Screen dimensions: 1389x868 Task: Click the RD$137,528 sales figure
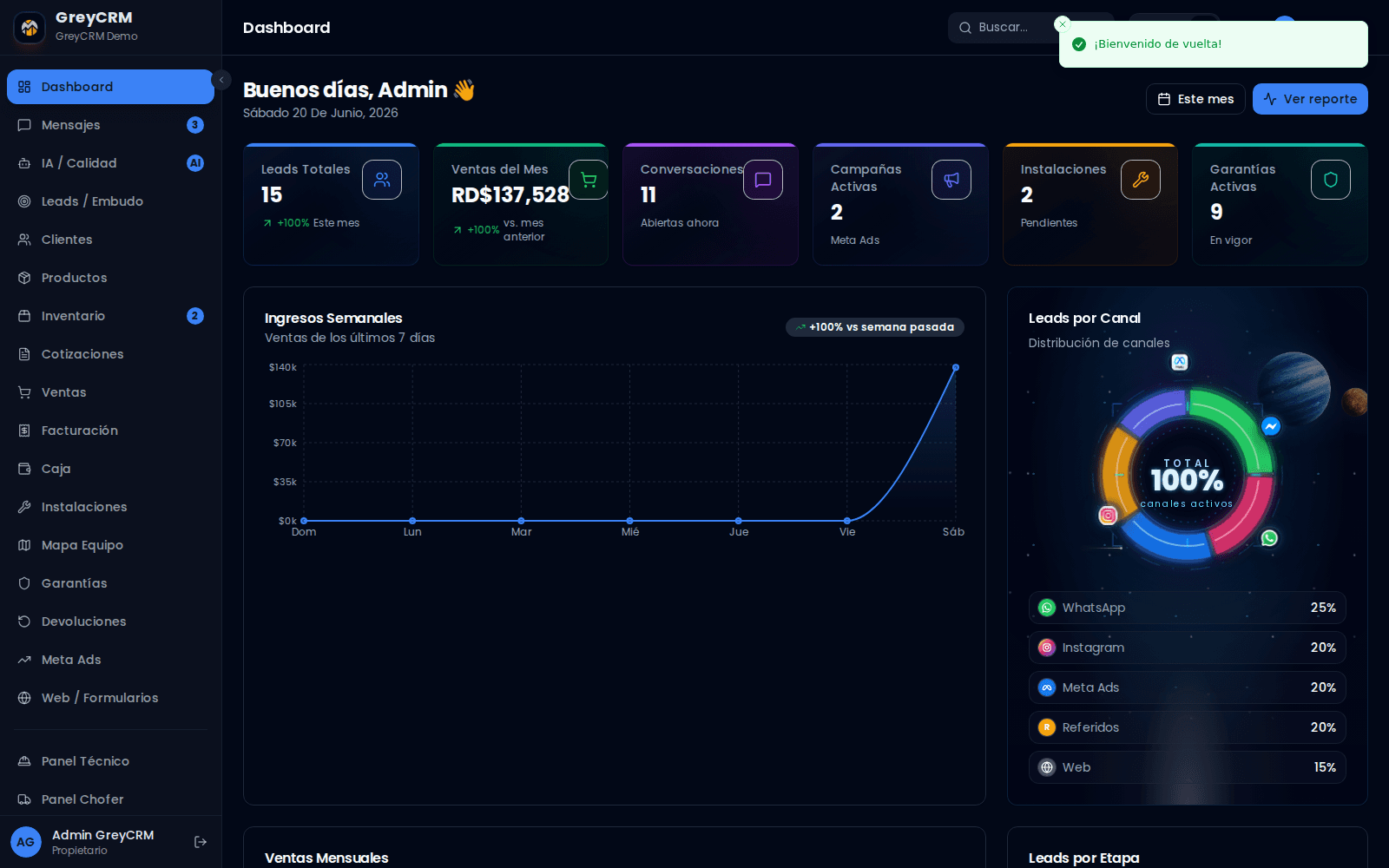pos(510,195)
